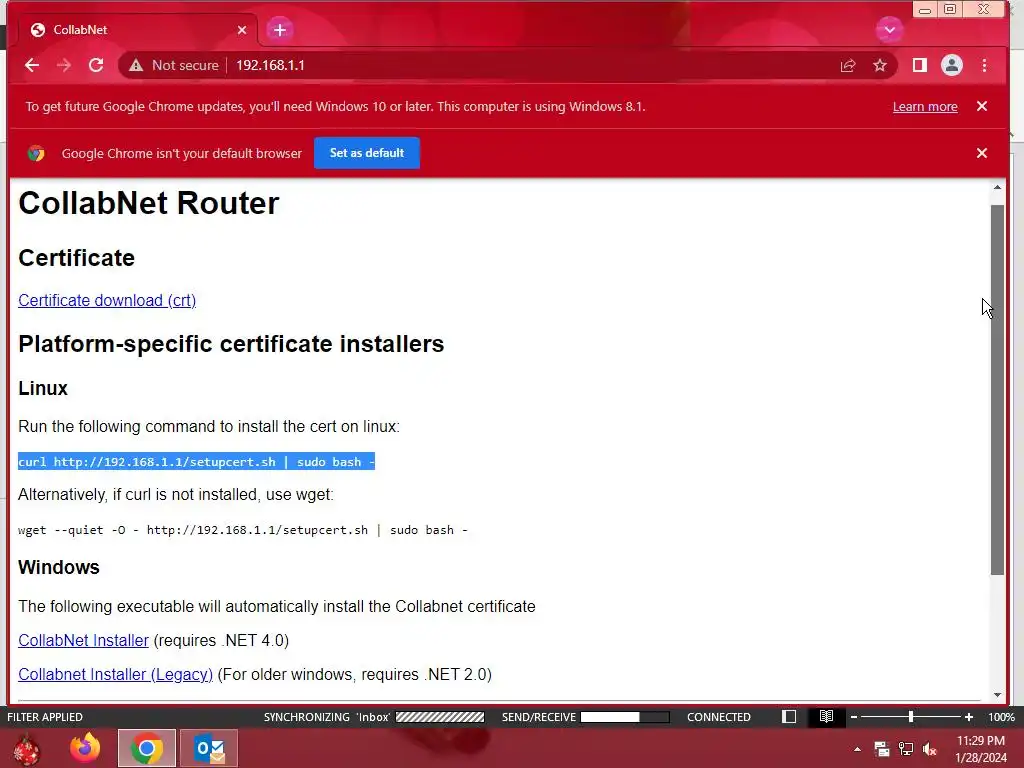Click the scroll down arrow
The width and height of the screenshot is (1024, 768).
pos(997,696)
